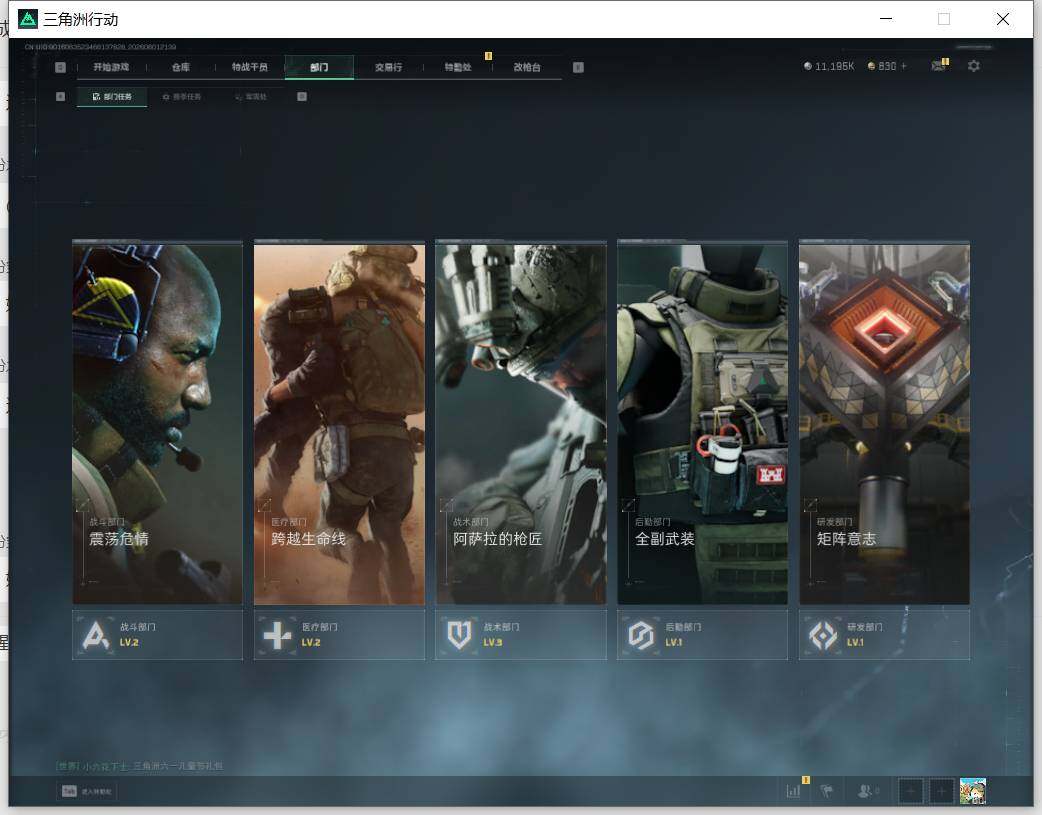
Task: Click the 战术部门 shield emblem
Action: coord(459,636)
